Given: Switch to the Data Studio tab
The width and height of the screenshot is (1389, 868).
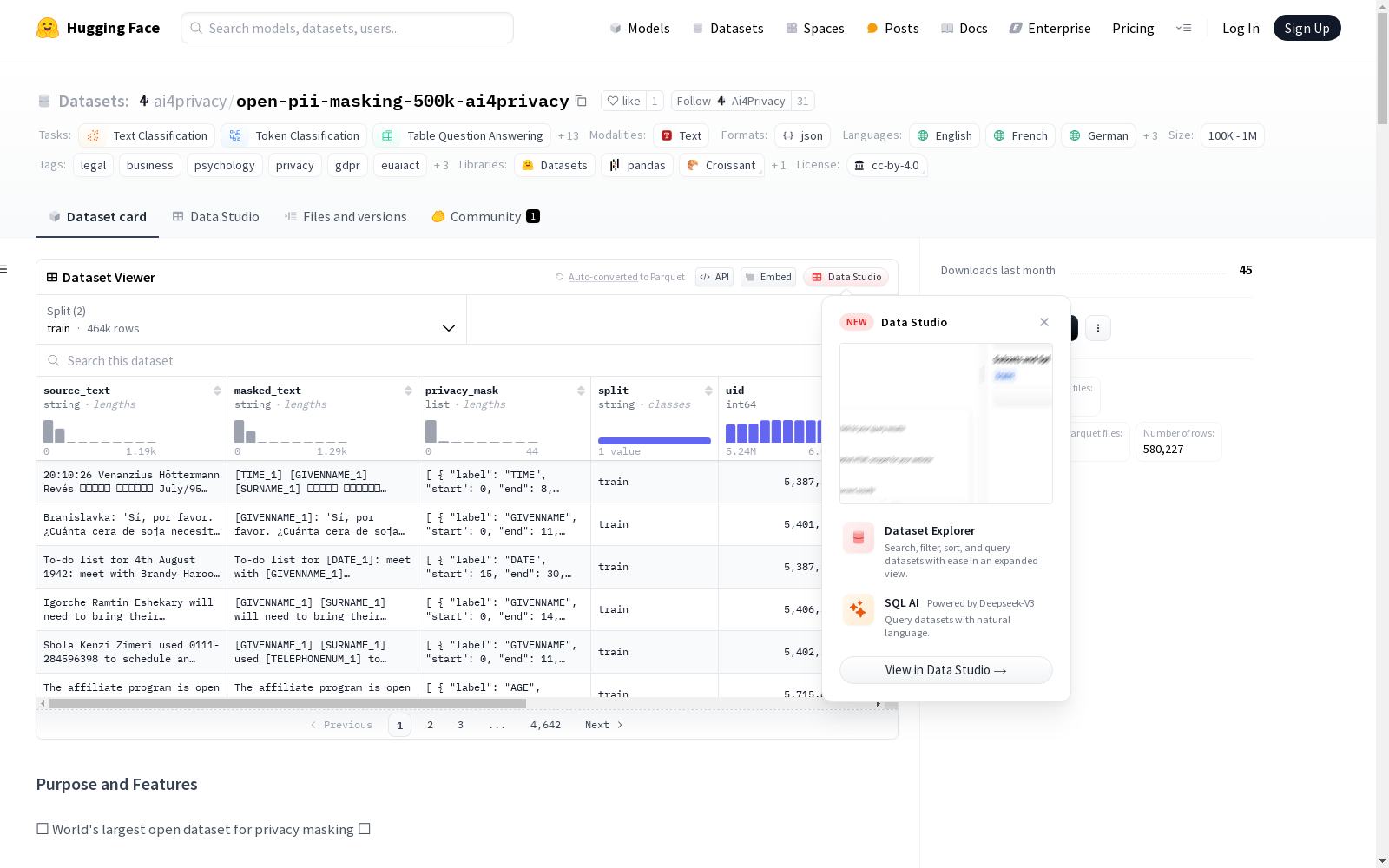Looking at the screenshot, I should coord(216,217).
